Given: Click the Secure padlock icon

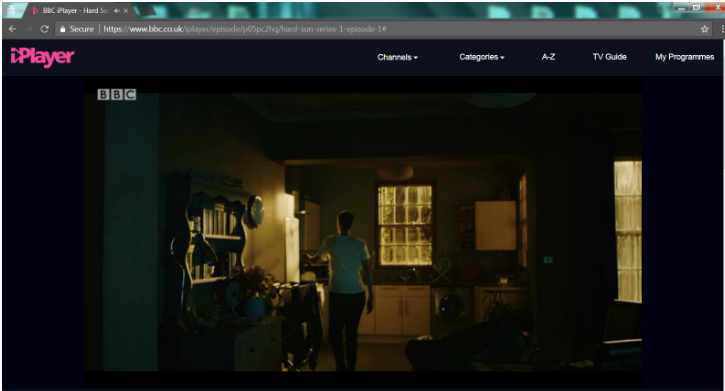Looking at the screenshot, I should click(63, 29).
